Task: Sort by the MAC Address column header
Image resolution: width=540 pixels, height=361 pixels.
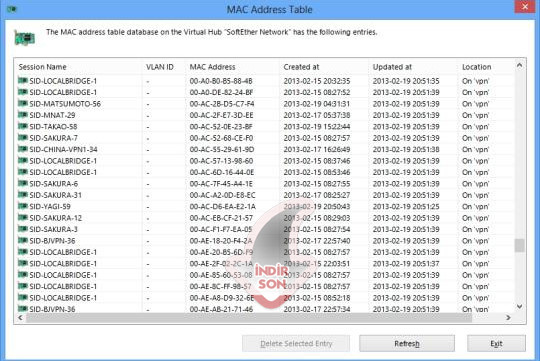Action: coord(232,67)
